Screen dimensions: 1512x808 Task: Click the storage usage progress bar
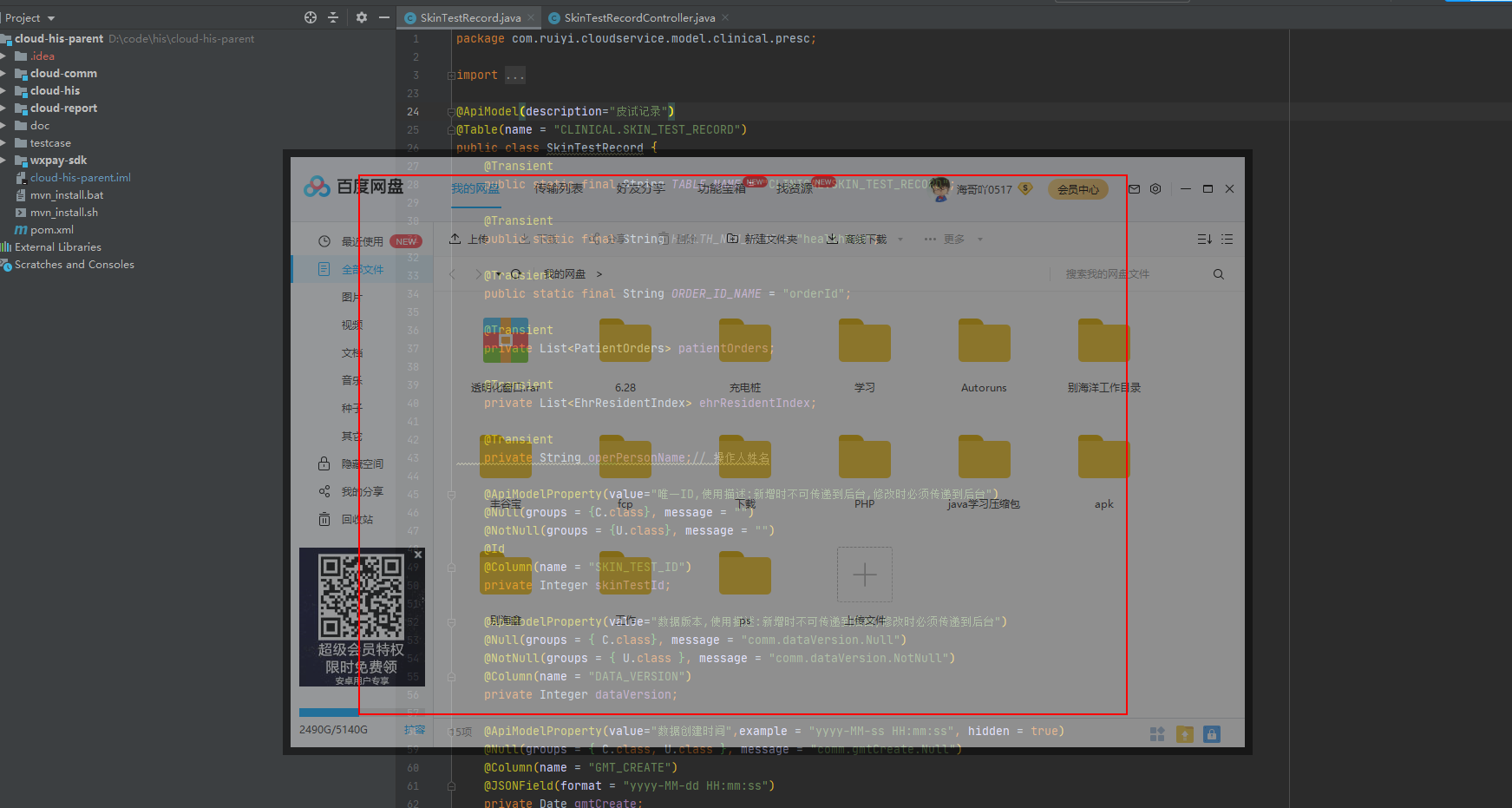pos(330,713)
